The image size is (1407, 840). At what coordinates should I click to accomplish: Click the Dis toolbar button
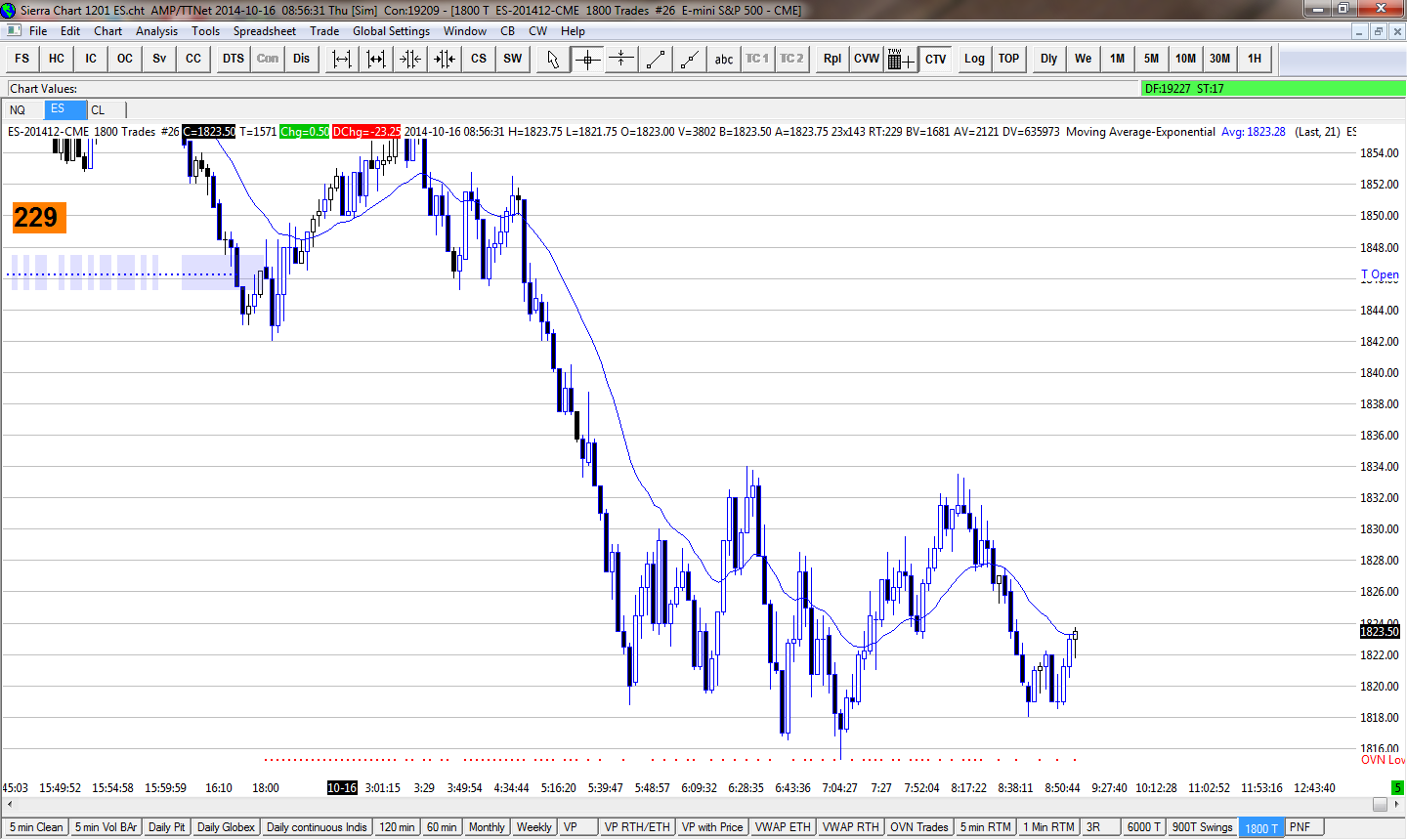click(x=302, y=59)
